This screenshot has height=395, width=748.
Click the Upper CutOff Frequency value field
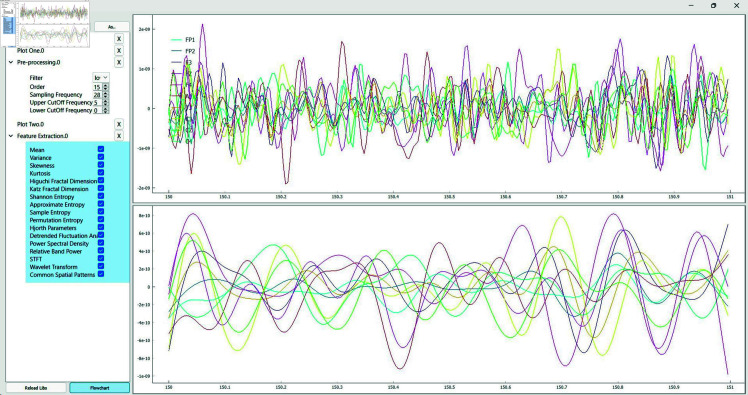(x=97, y=103)
